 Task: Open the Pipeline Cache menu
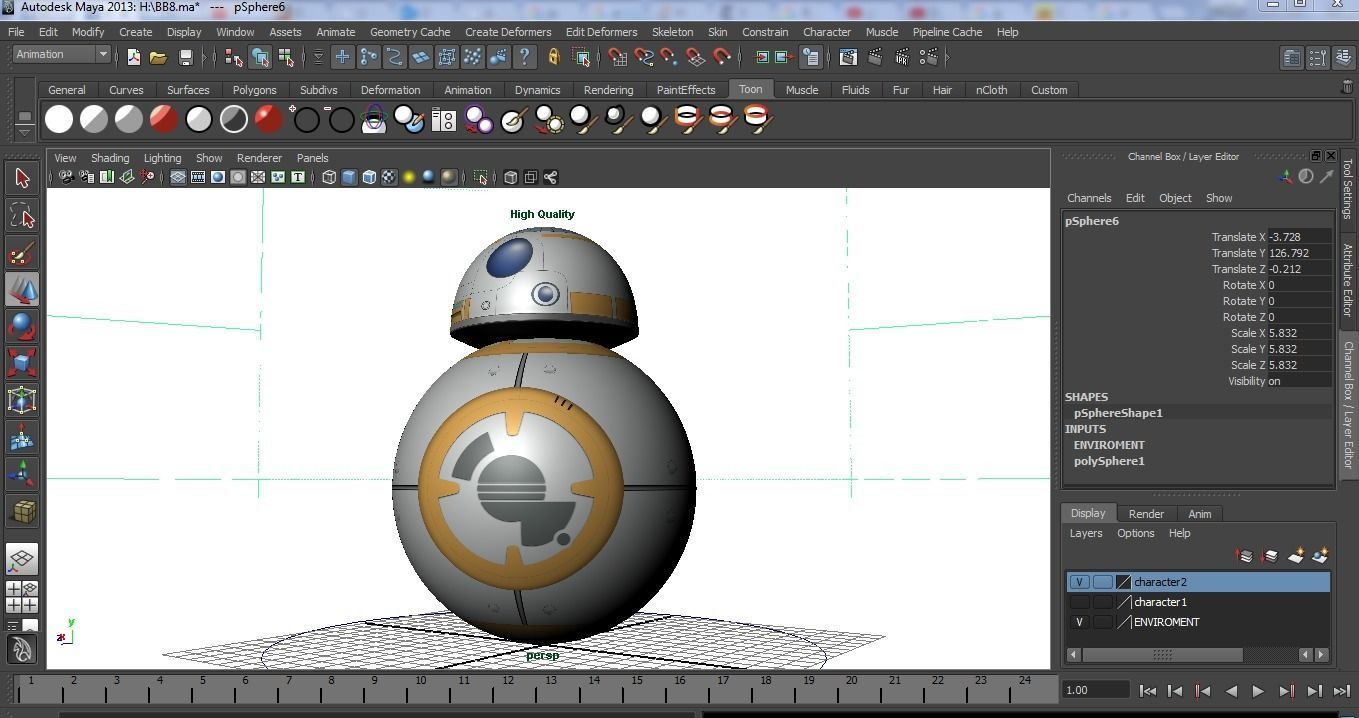(x=947, y=32)
